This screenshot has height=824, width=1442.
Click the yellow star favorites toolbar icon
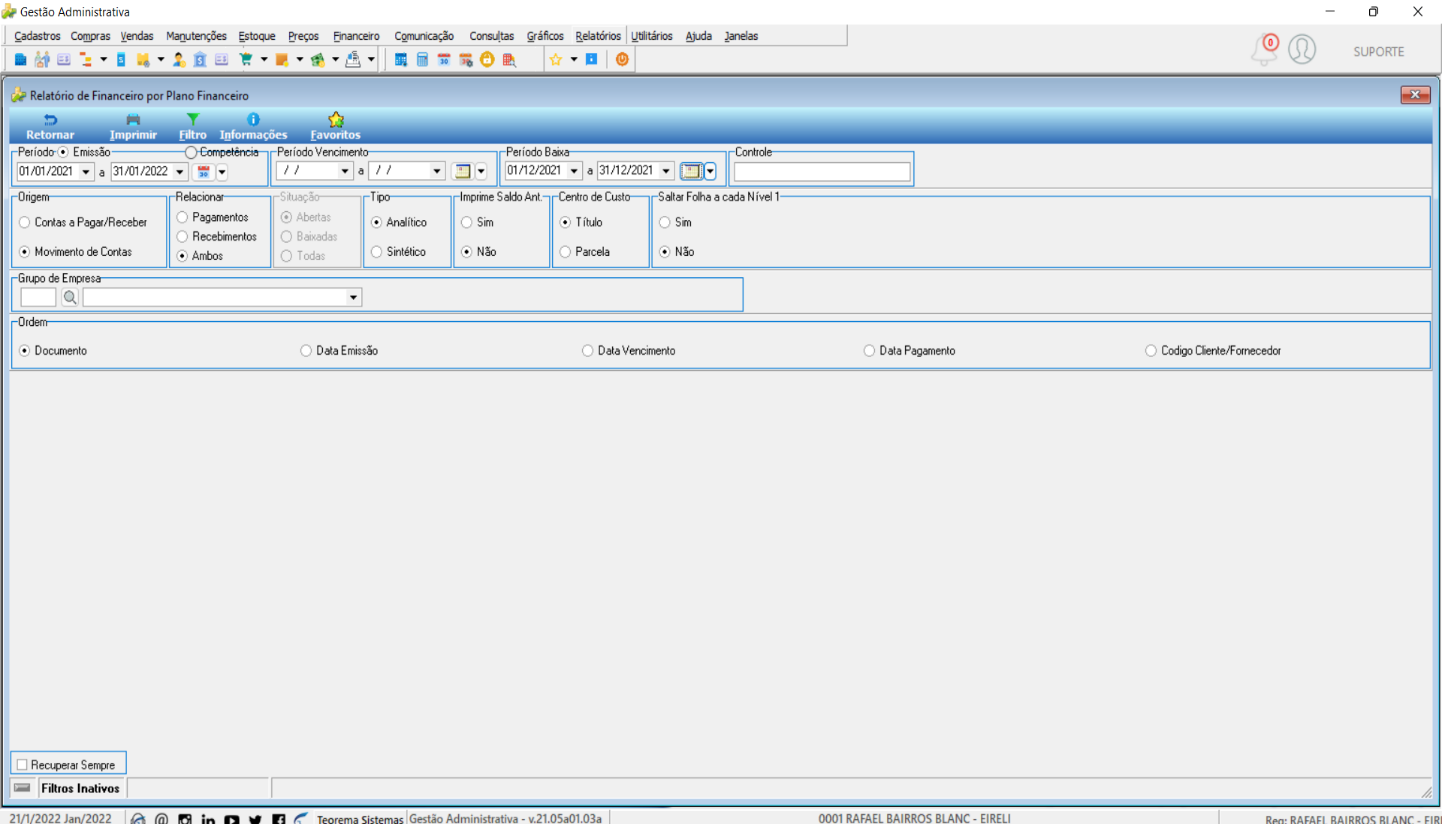(555, 60)
